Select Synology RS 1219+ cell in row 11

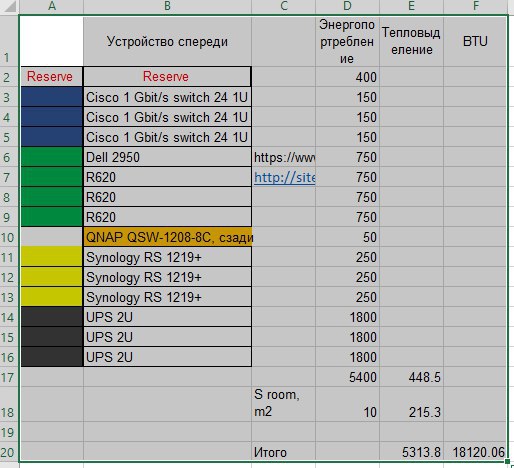tap(167, 257)
